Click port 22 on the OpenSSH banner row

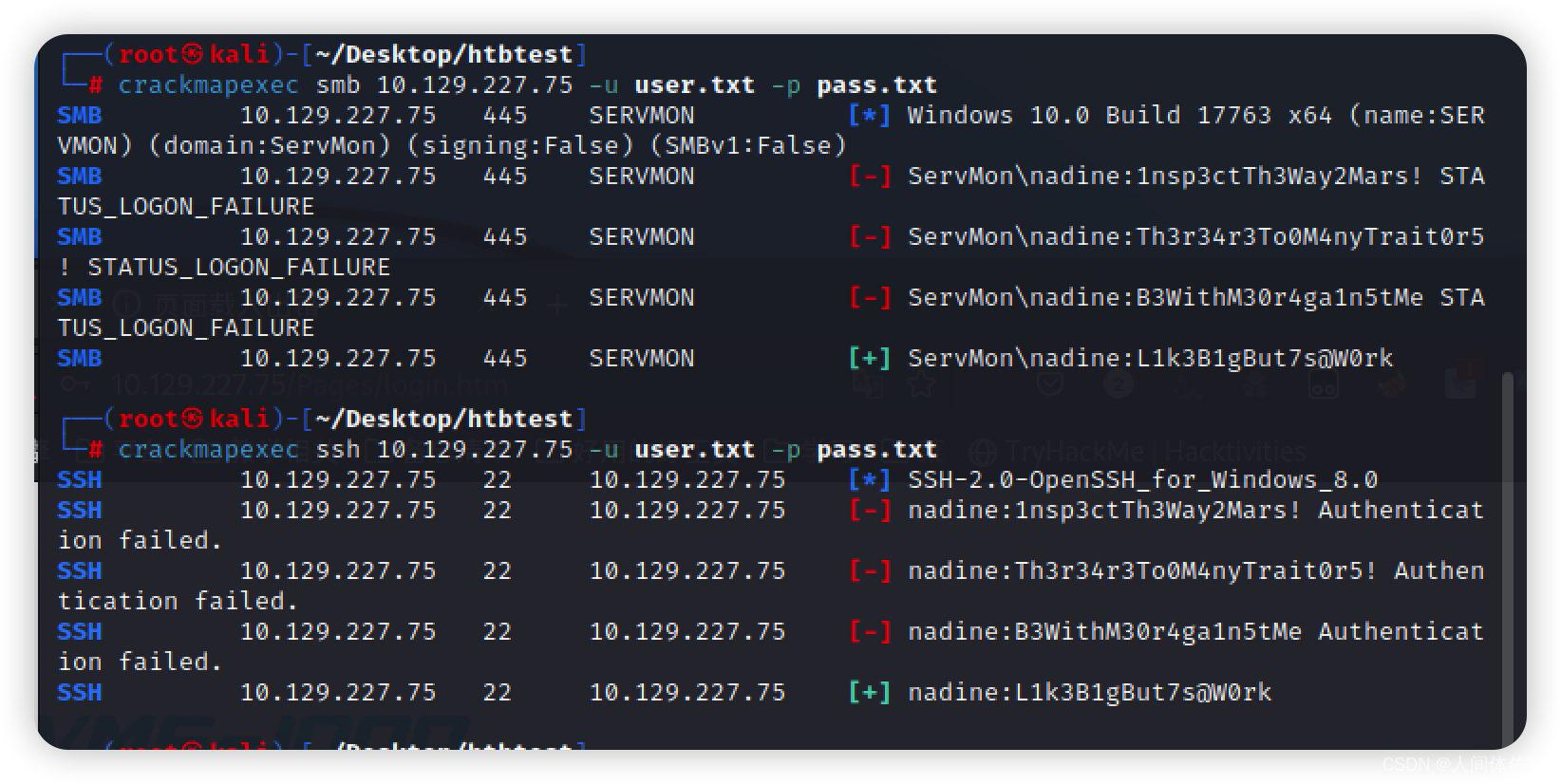(x=497, y=480)
